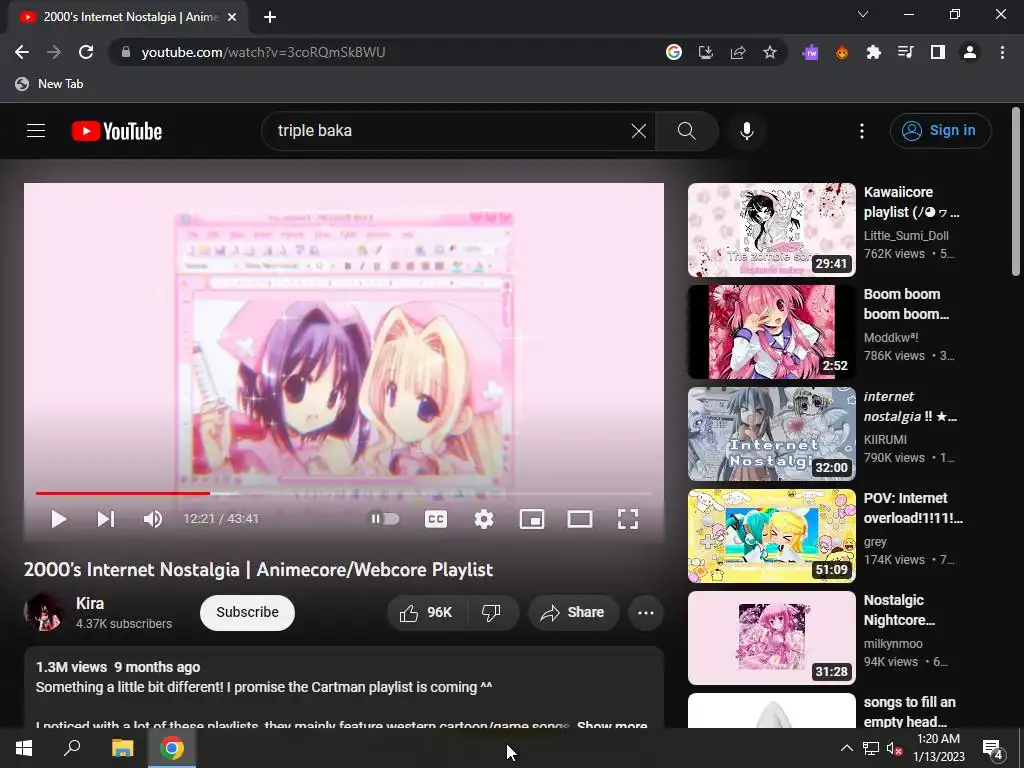Screen dimensions: 1024x768
Task: Click the muted speaker tray icon
Action: click(894, 748)
